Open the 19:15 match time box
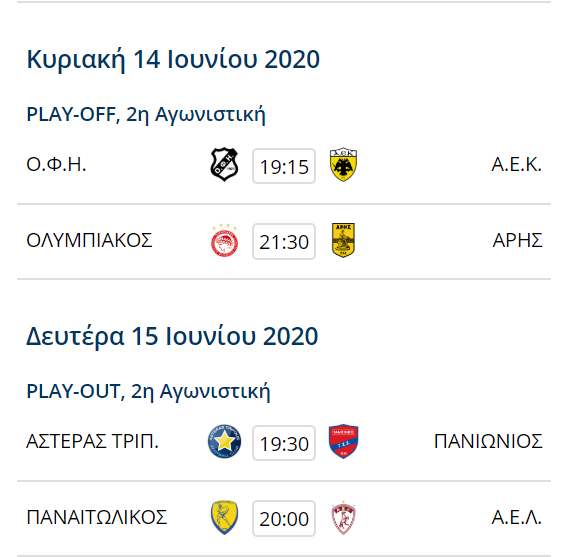This screenshot has width=569, height=557. pos(284,166)
